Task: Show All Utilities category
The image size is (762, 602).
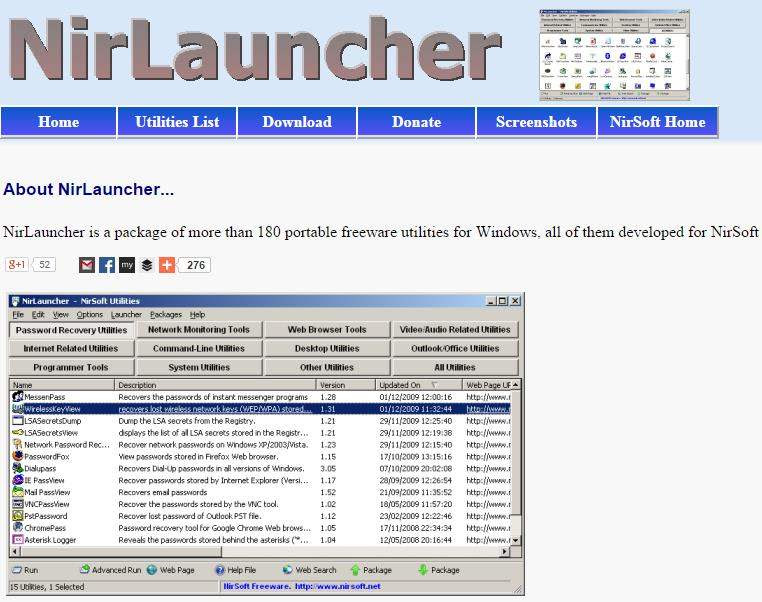Action: (x=455, y=367)
